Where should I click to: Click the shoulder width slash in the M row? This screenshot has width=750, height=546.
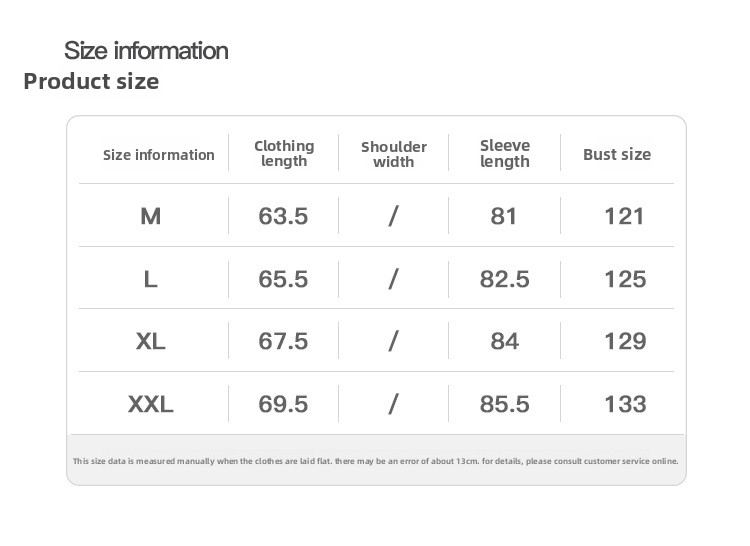point(393,216)
